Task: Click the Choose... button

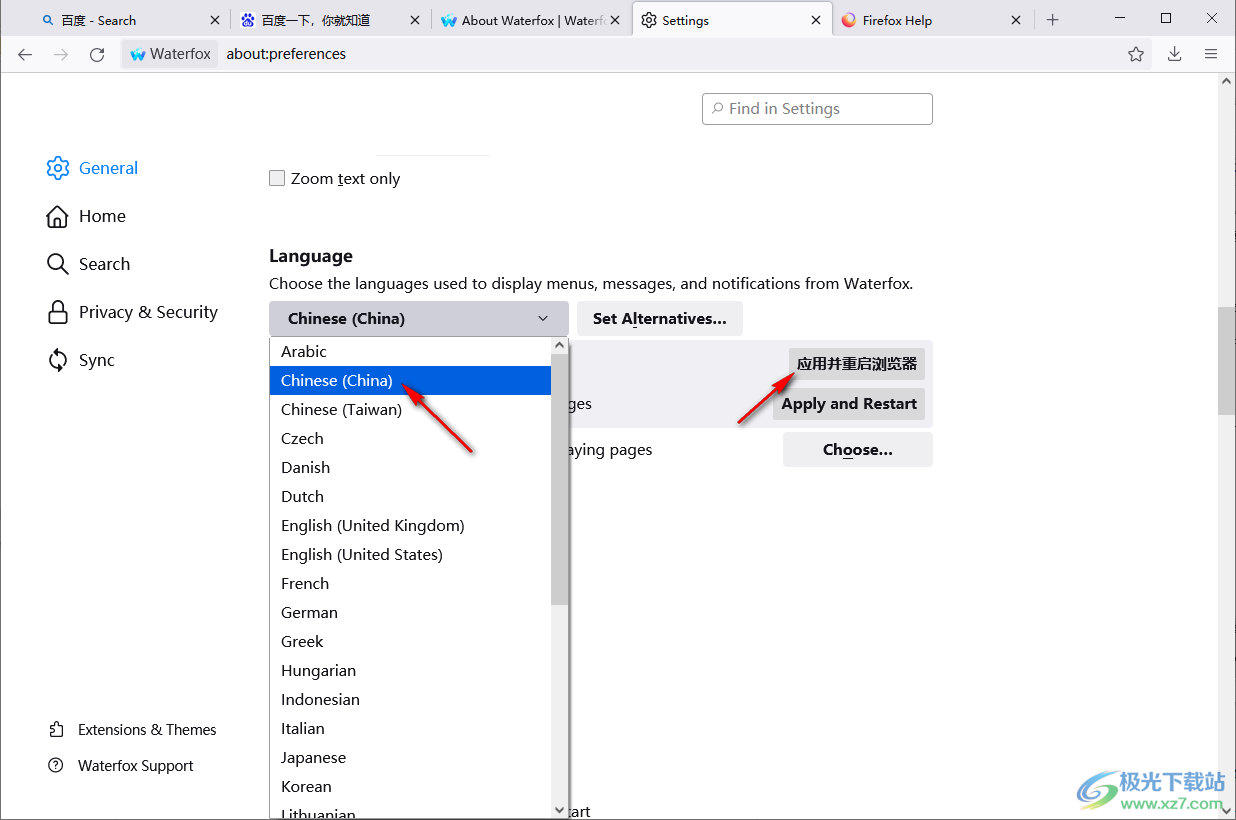Action: pos(858,450)
